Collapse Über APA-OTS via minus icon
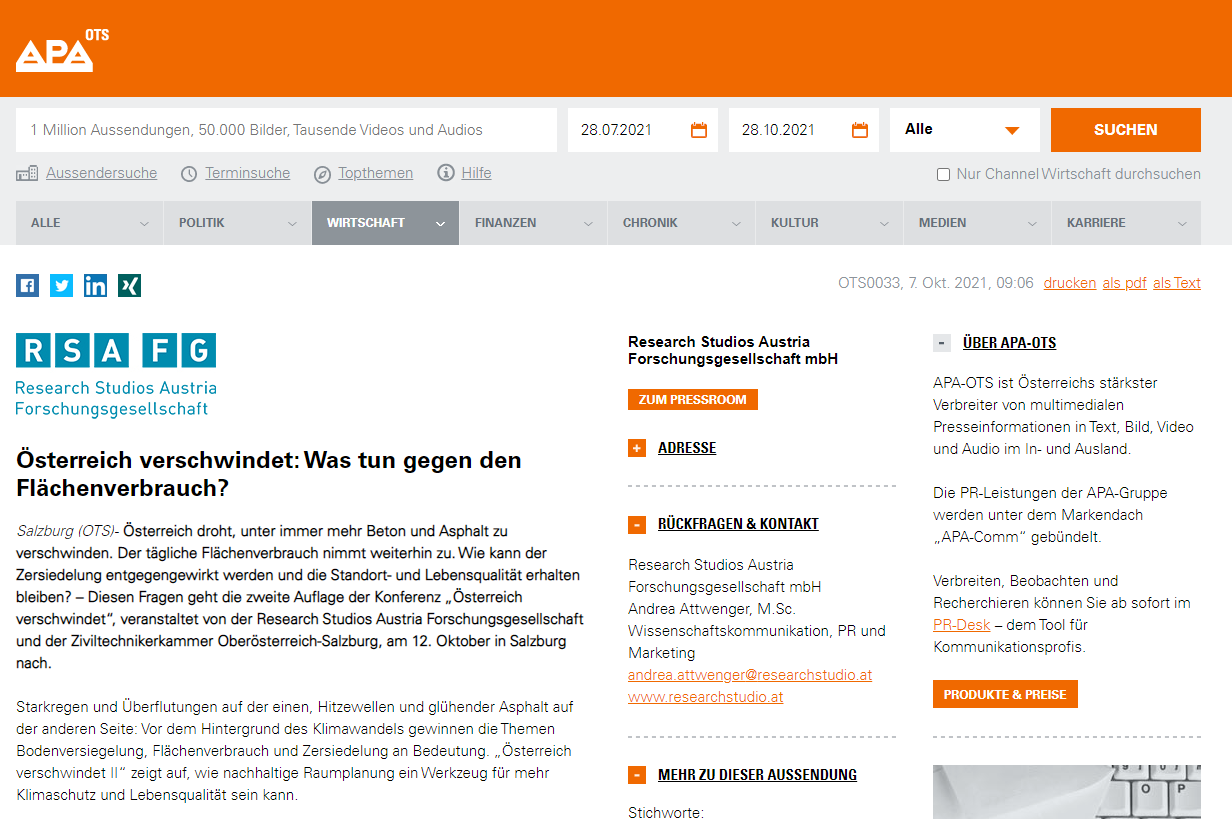1232x819 pixels. (x=942, y=343)
